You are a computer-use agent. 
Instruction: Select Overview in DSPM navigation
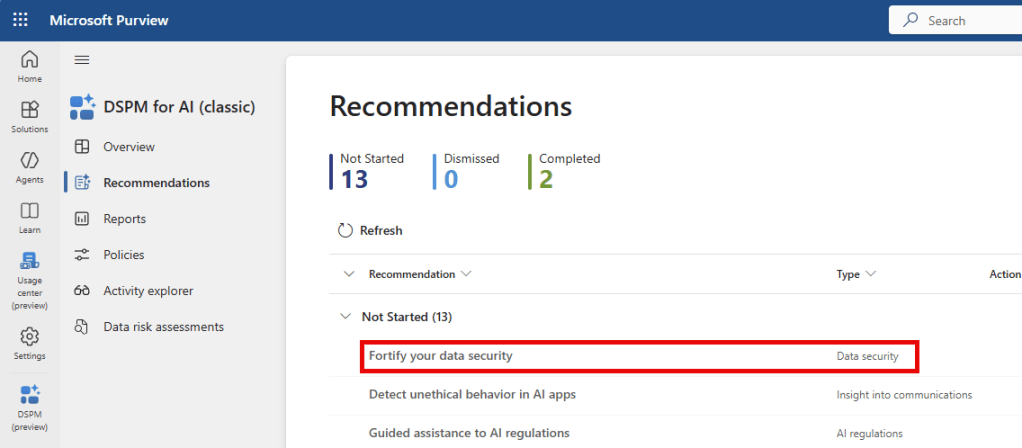point(129,147)
